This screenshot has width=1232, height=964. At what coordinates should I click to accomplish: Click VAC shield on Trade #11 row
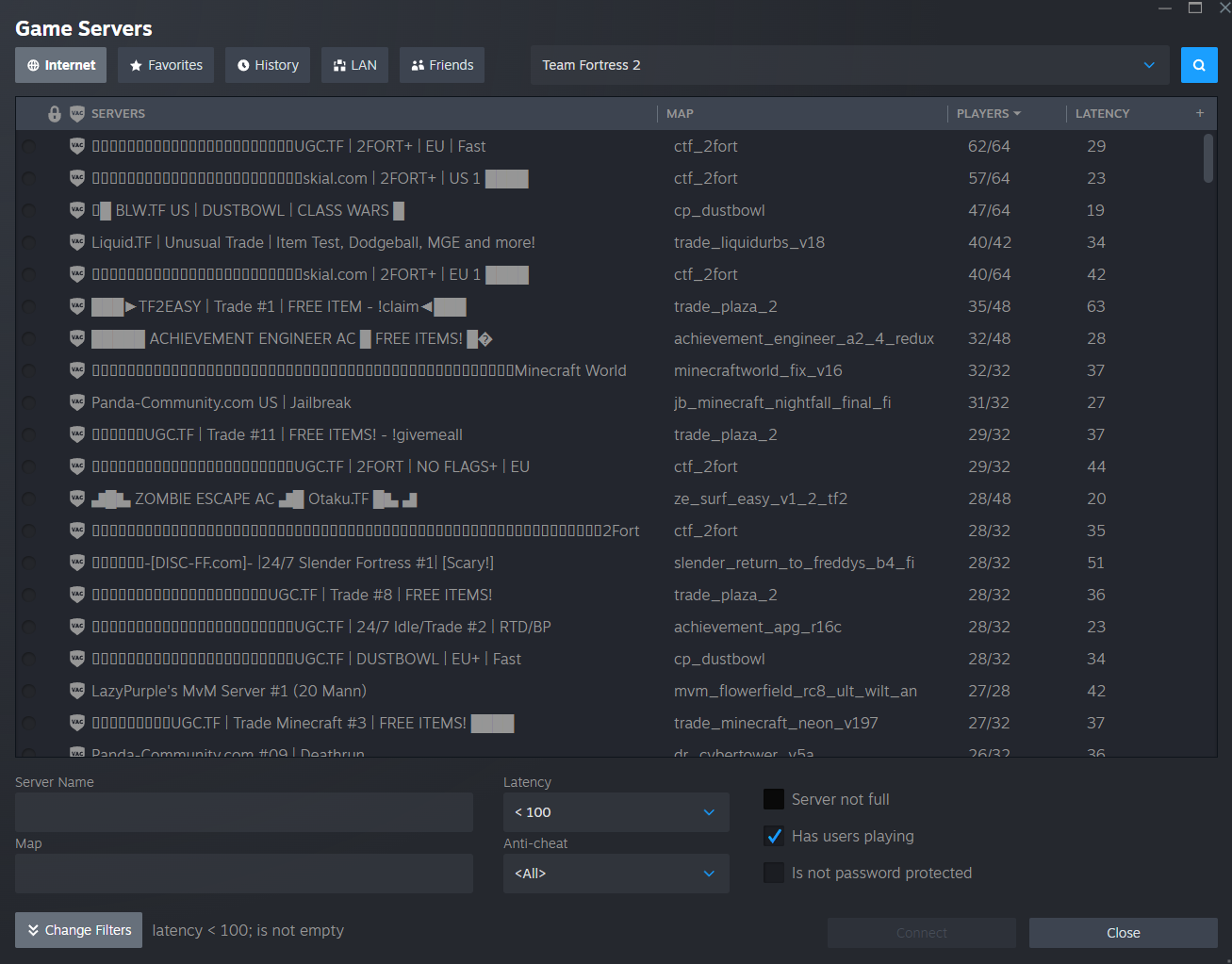pyautogui.click(x=77, y=434)
